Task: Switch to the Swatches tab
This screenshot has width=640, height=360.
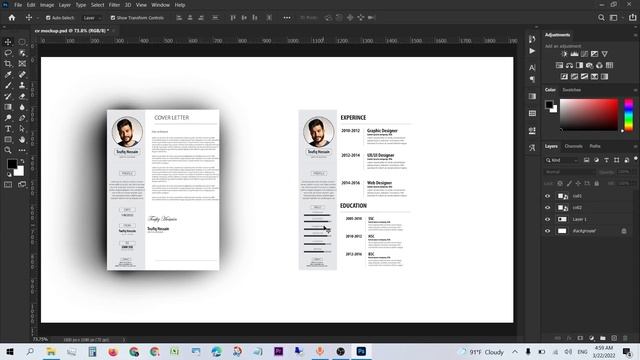Action: click(x=571, y=90)
